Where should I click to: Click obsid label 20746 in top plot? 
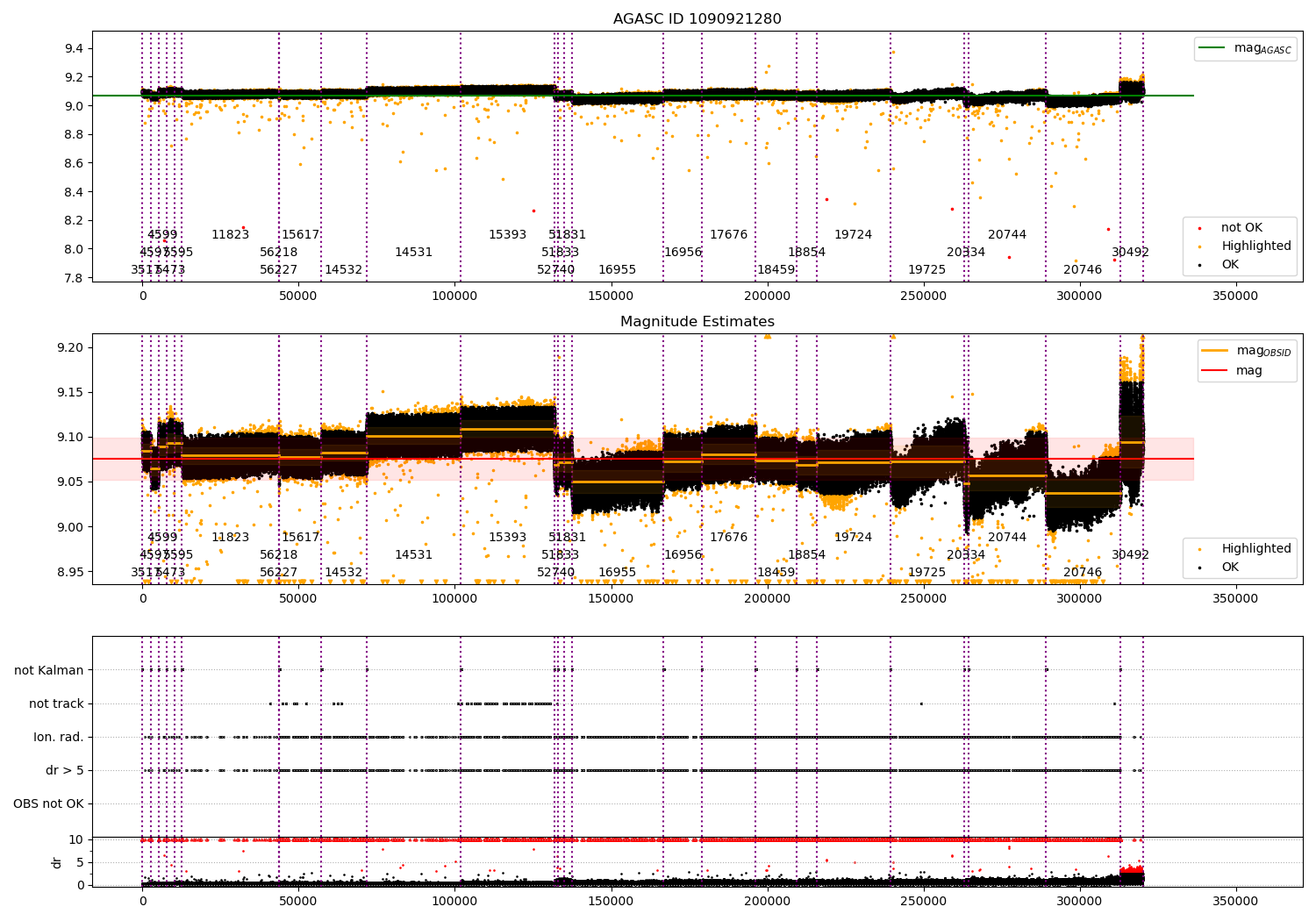tap(1083, 270)
